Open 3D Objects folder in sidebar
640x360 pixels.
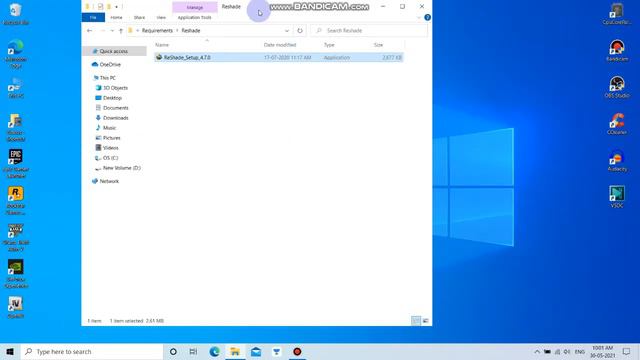pos(116,88)
